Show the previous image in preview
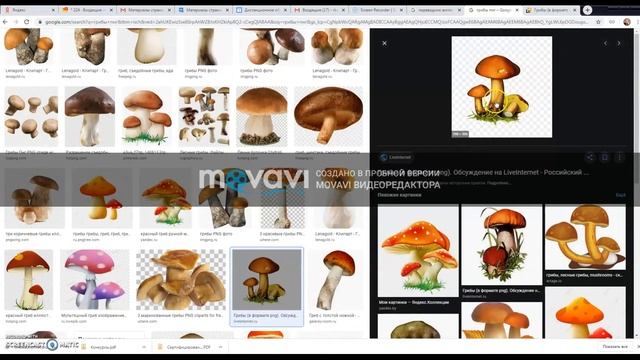 (605, 43)
